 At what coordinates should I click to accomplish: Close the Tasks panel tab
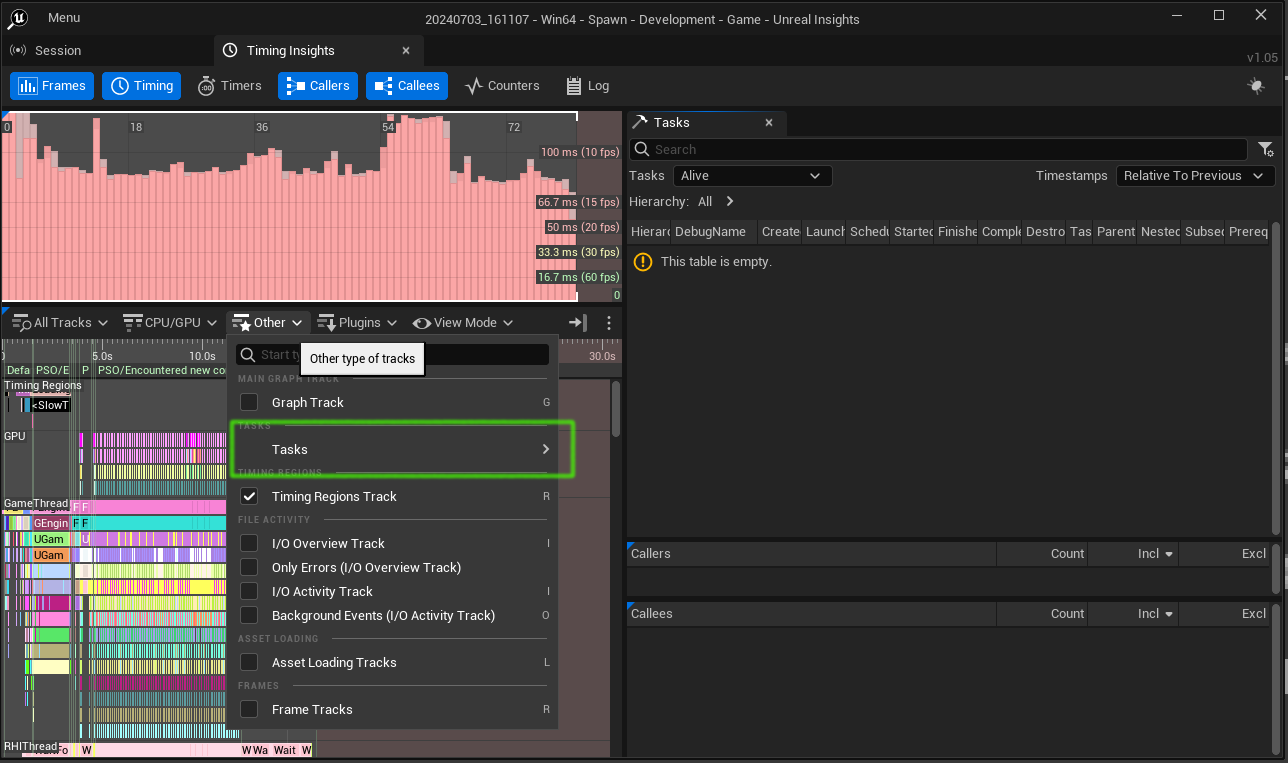tap(769, 122)
